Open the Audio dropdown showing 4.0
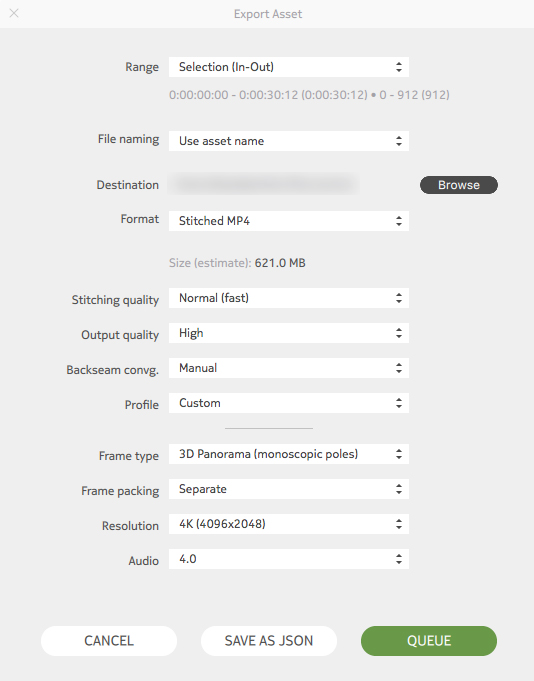Screen dimensions: 534x681 [289, 559]
